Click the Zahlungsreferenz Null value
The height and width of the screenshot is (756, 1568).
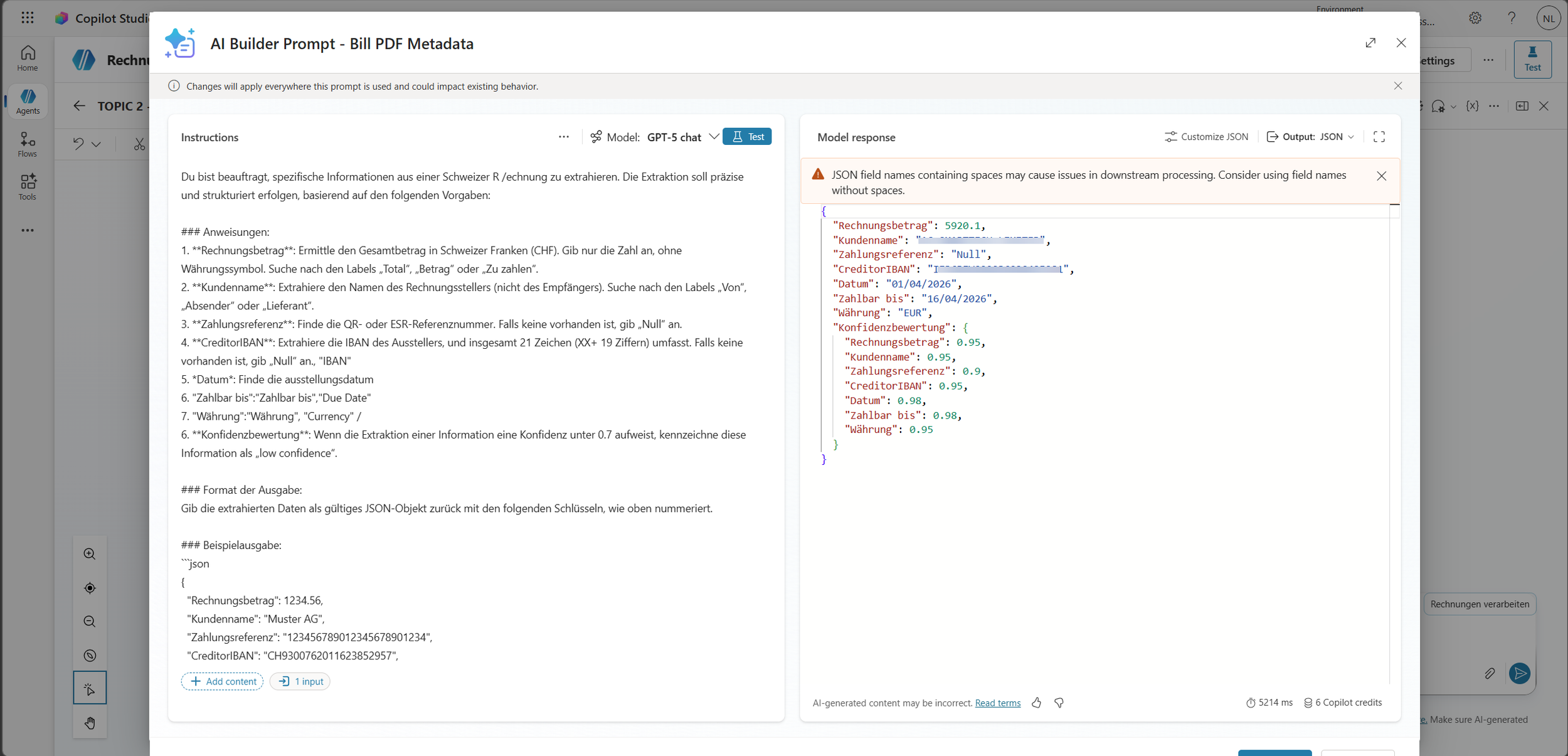pyautogui.click(x=968, y=255)
